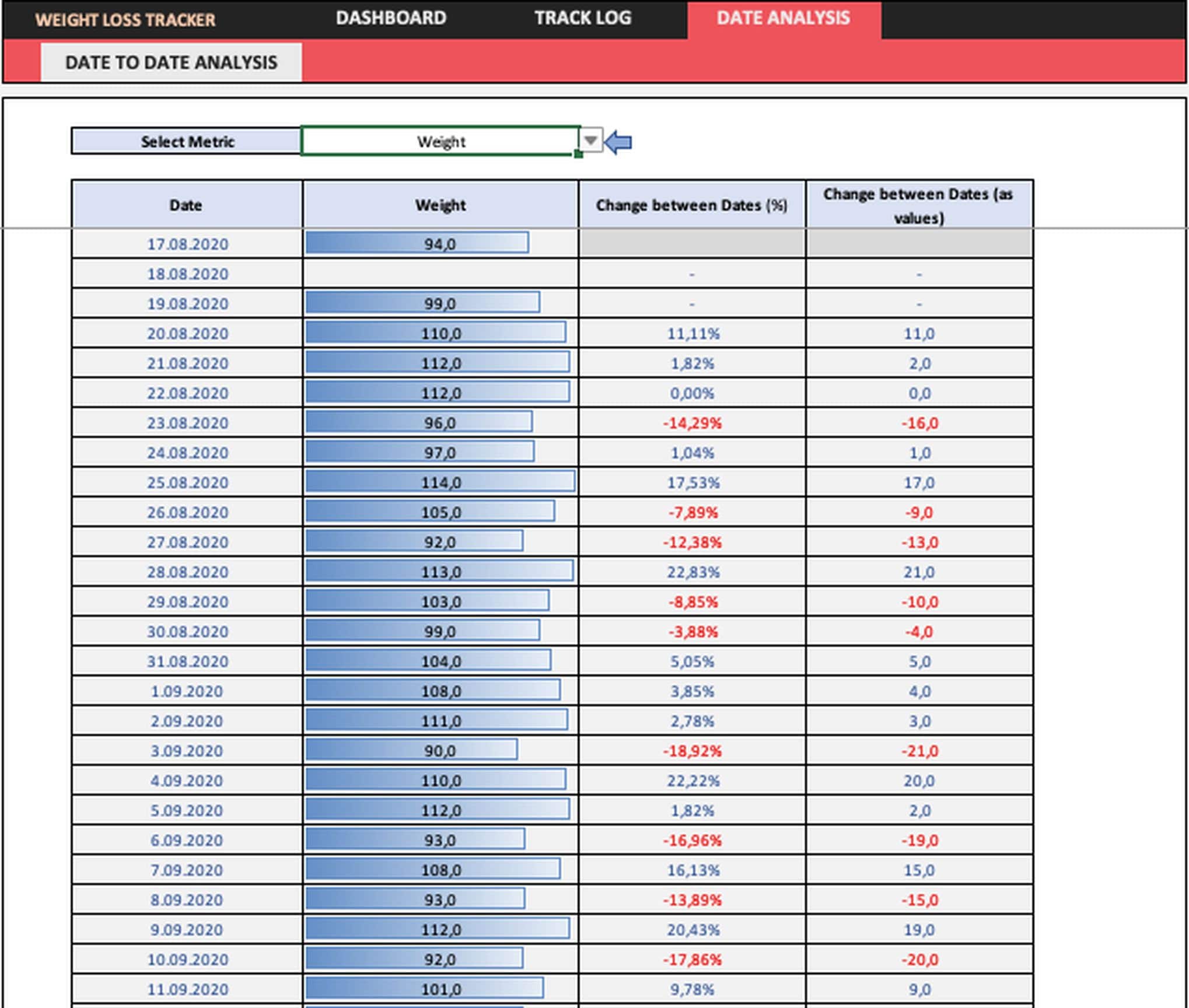
Task: Click the -3,88% change cell
Action: point(693,631)
